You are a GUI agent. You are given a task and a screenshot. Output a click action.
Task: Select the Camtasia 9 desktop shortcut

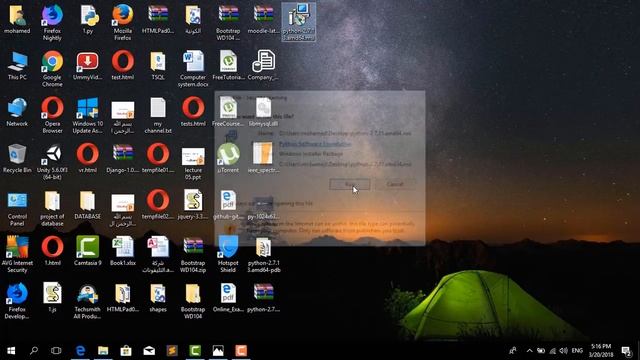87,251
